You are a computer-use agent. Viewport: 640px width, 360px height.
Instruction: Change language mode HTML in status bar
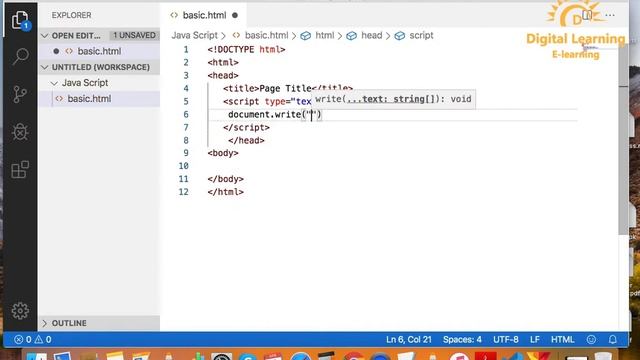[x=562, y=340]
